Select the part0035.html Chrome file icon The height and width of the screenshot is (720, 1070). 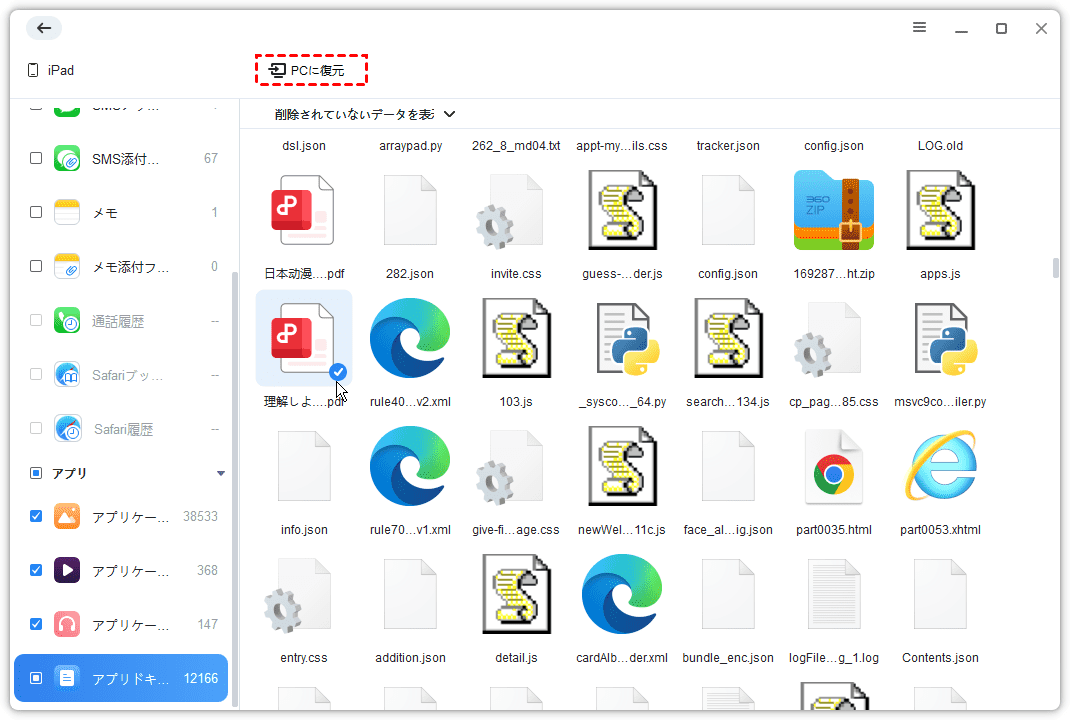833,467
